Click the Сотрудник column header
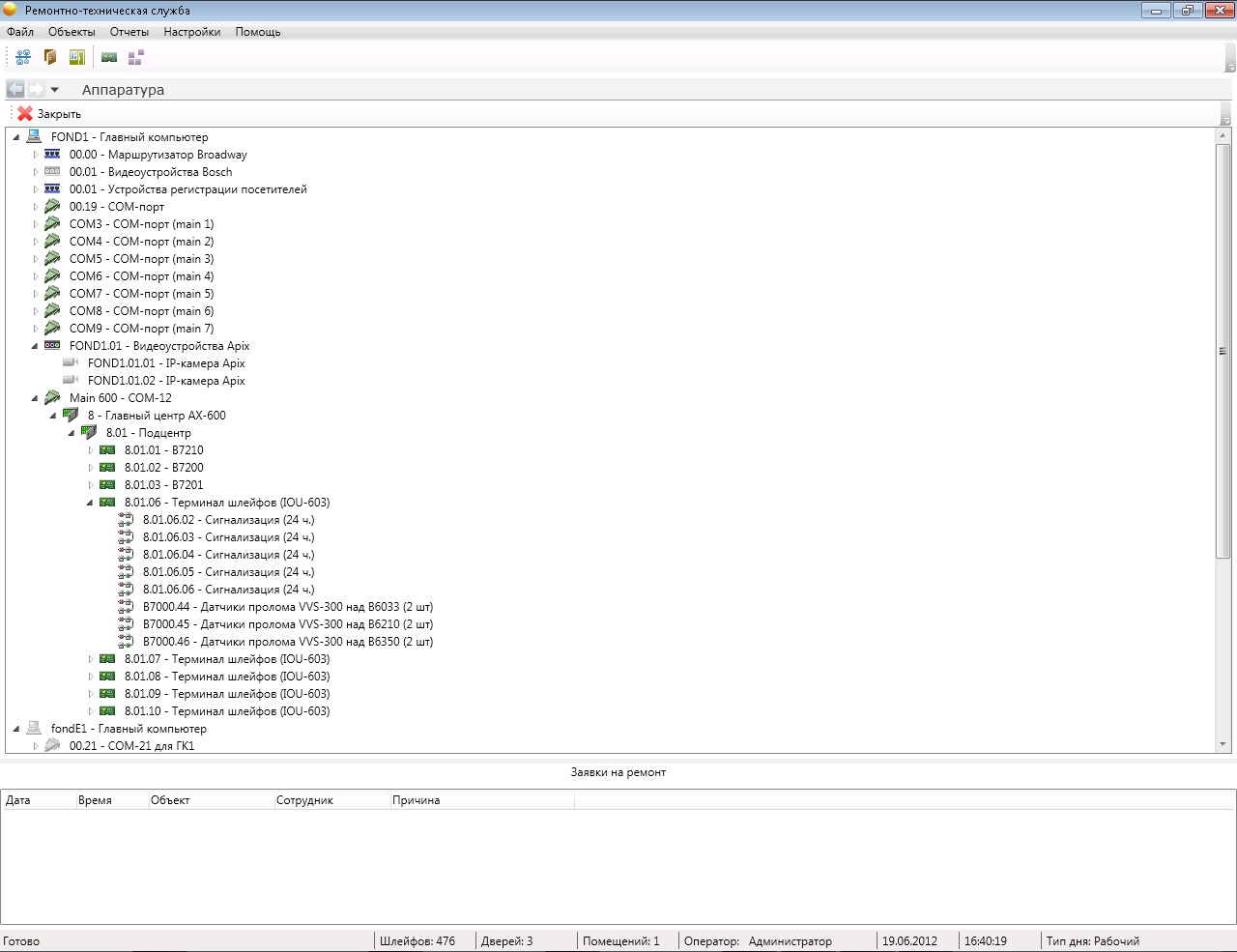The width and height of the screenshot is (1237, 952). point(304,800)
